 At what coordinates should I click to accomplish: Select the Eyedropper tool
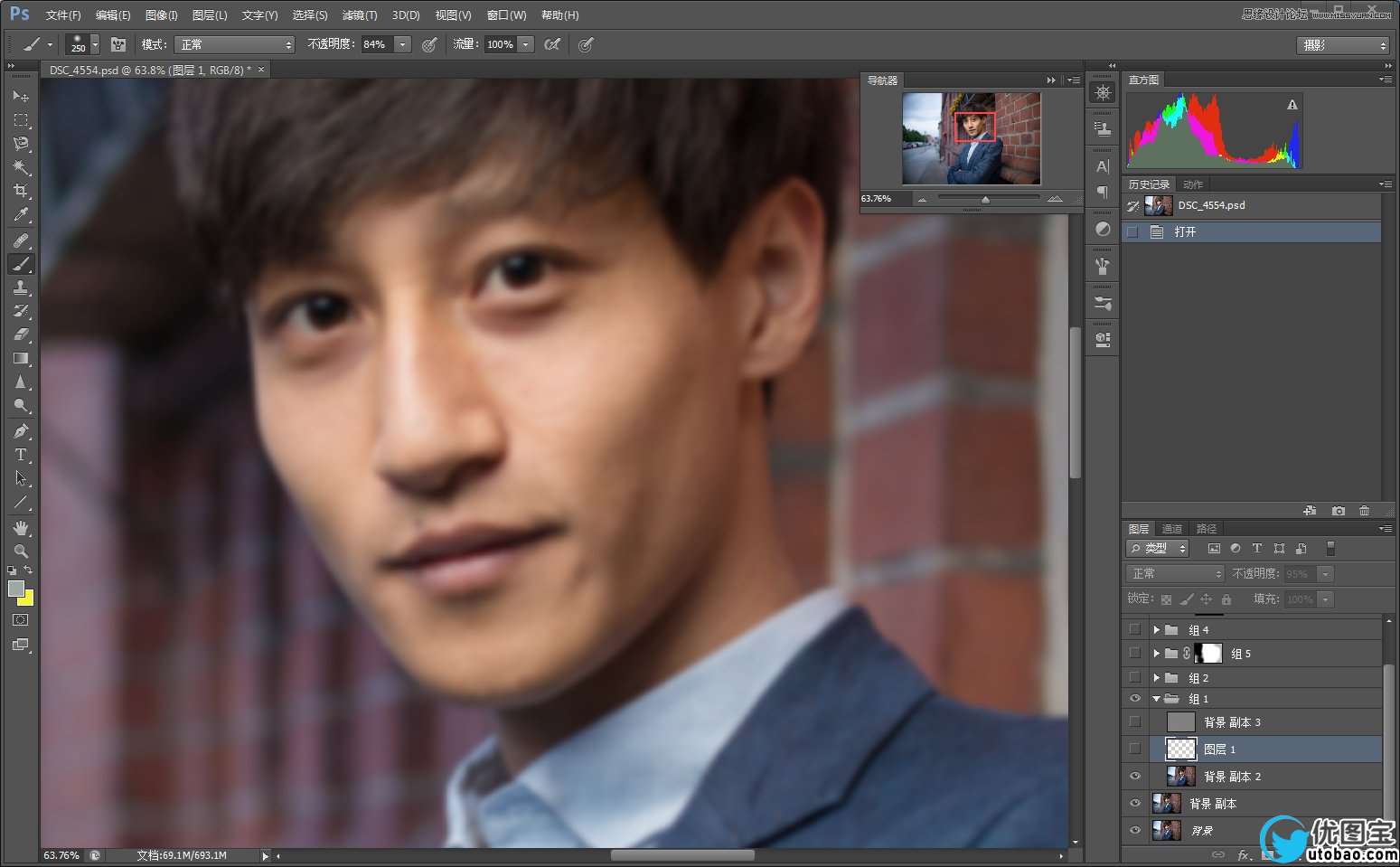click(x=21, y=214)
